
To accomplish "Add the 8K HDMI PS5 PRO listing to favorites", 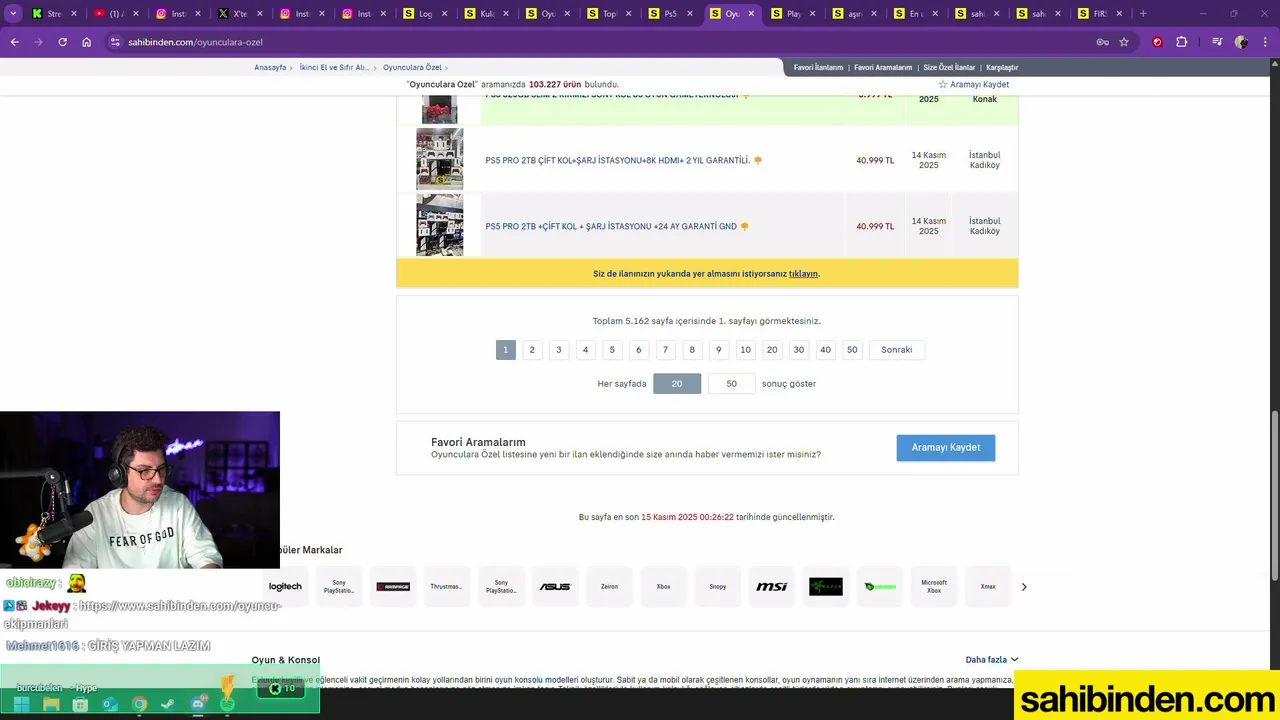I will tap(758, 160).
